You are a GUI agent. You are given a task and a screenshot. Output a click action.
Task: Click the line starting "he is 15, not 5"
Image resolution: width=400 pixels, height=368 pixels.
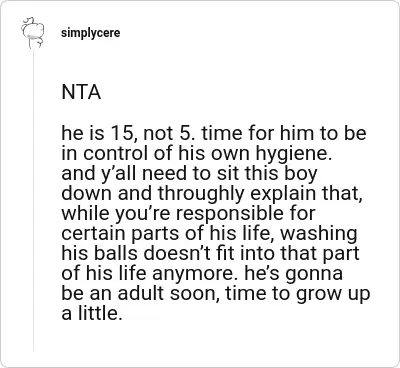[x=214, y=133]
